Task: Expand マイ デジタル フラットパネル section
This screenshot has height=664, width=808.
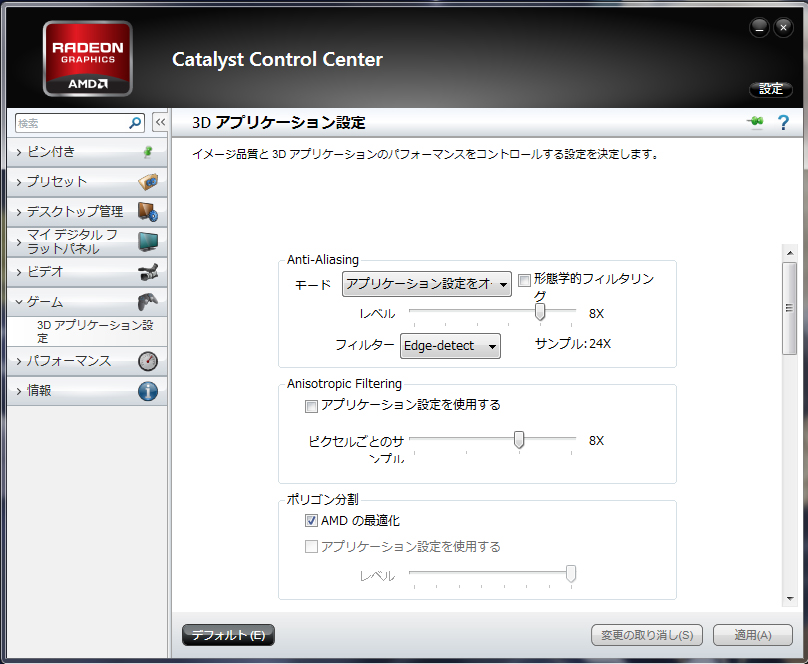Action: (x=87, y=242)
